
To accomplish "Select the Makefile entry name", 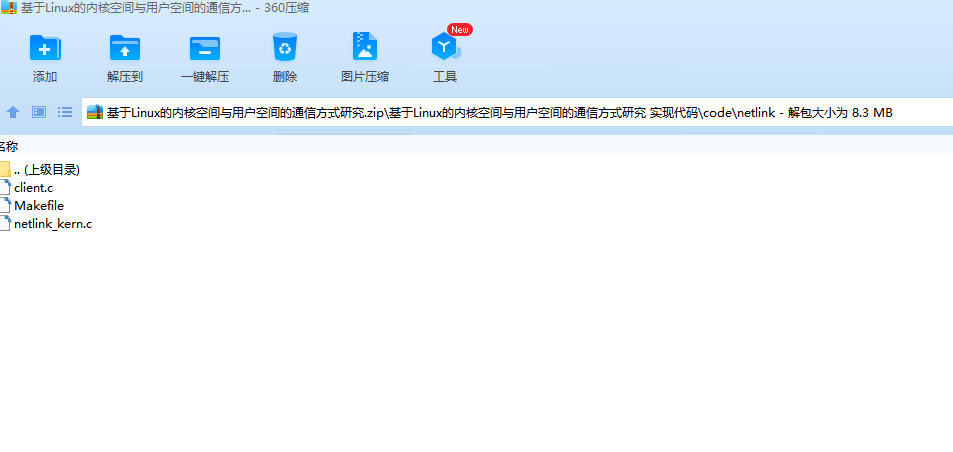I will [x=39, y=206].
